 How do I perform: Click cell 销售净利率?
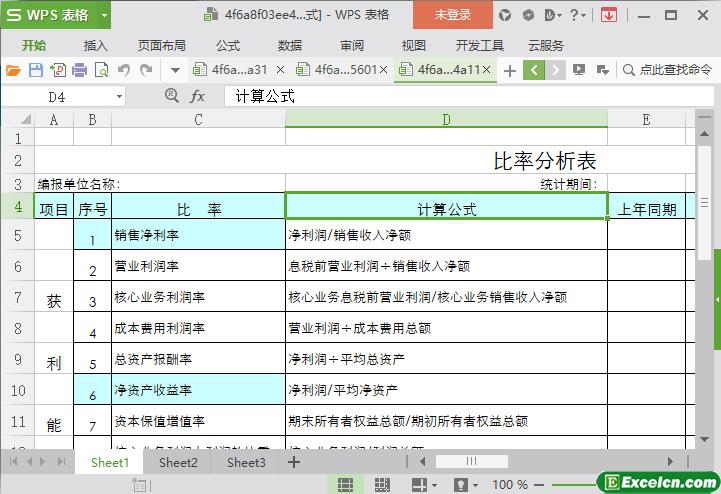pyautogui.click(x=198, y=235)
